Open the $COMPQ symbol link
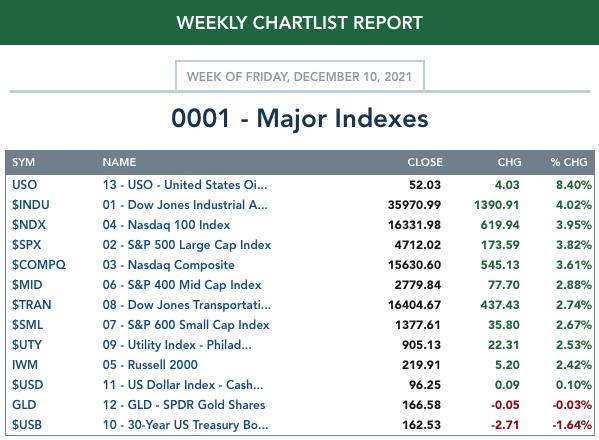This screenshot has width=599, height=440. click(39, 265)
